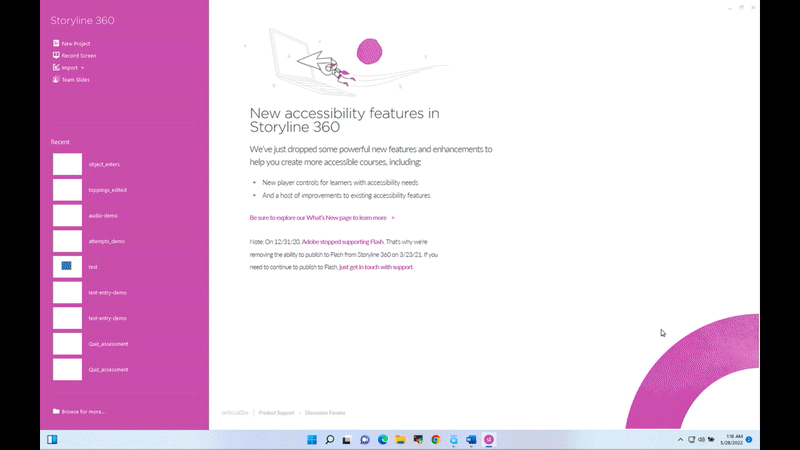Click the volume speaker tray icon
This screenshot has height=450, width=800.
701,439
